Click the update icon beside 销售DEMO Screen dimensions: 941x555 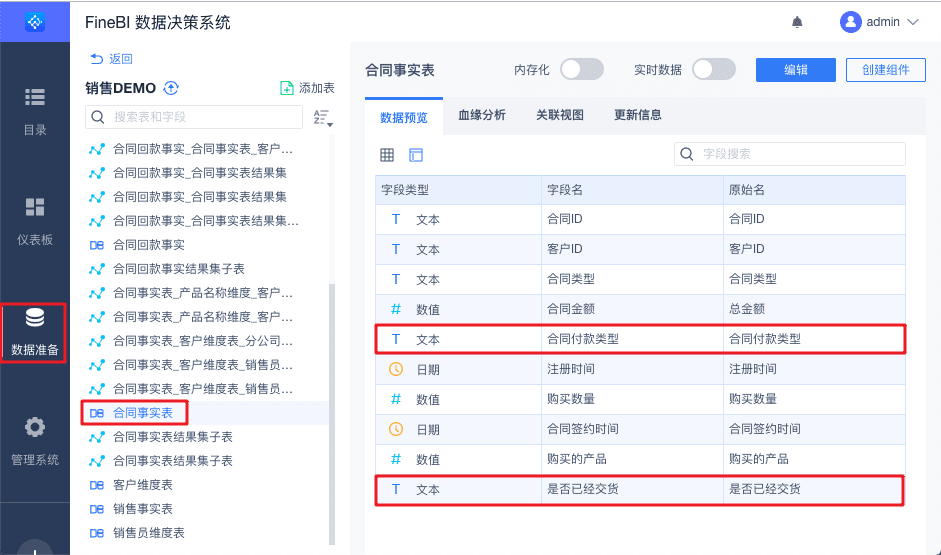click(171, 88)
